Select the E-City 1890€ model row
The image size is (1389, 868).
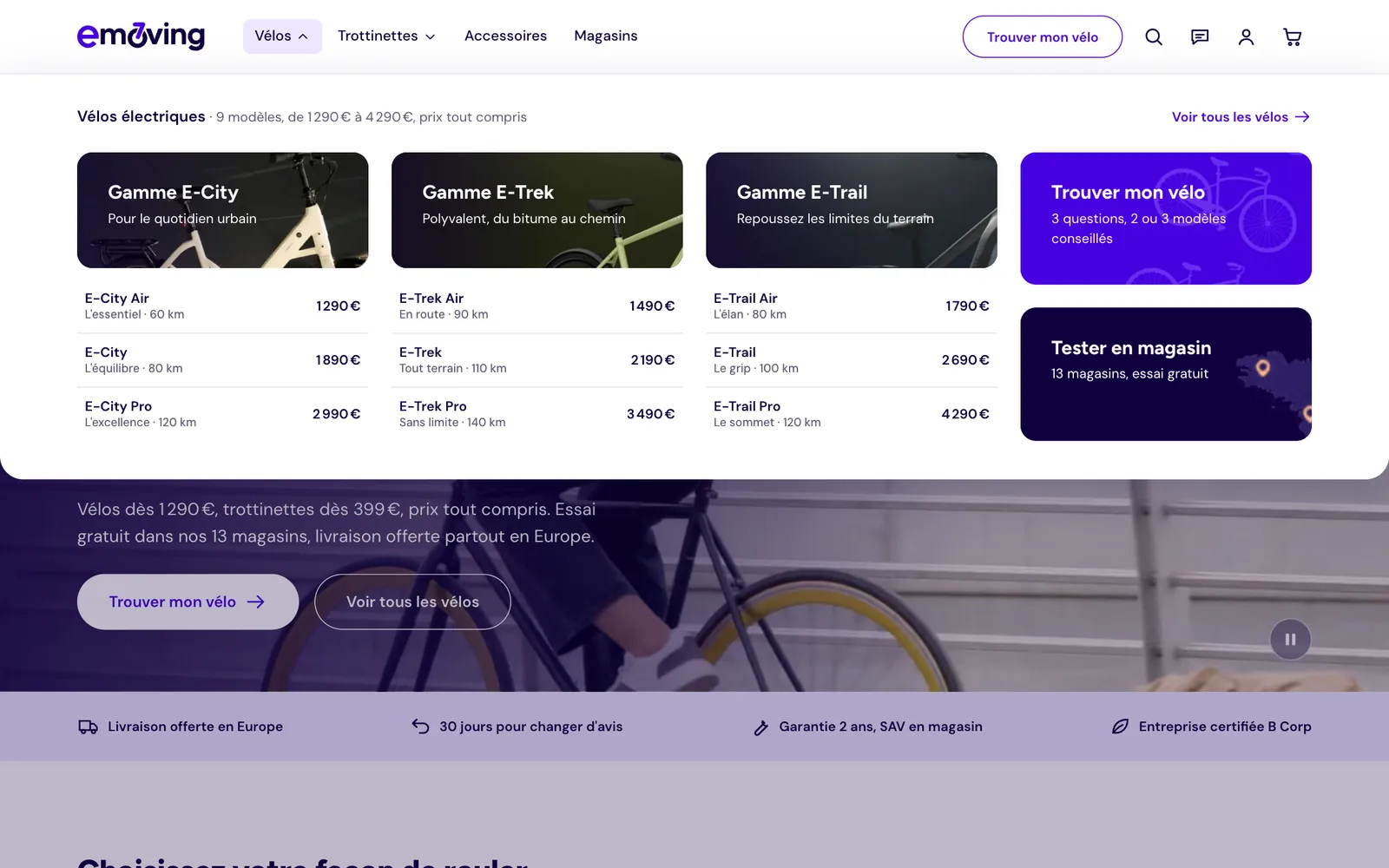(x=222, y=360)
